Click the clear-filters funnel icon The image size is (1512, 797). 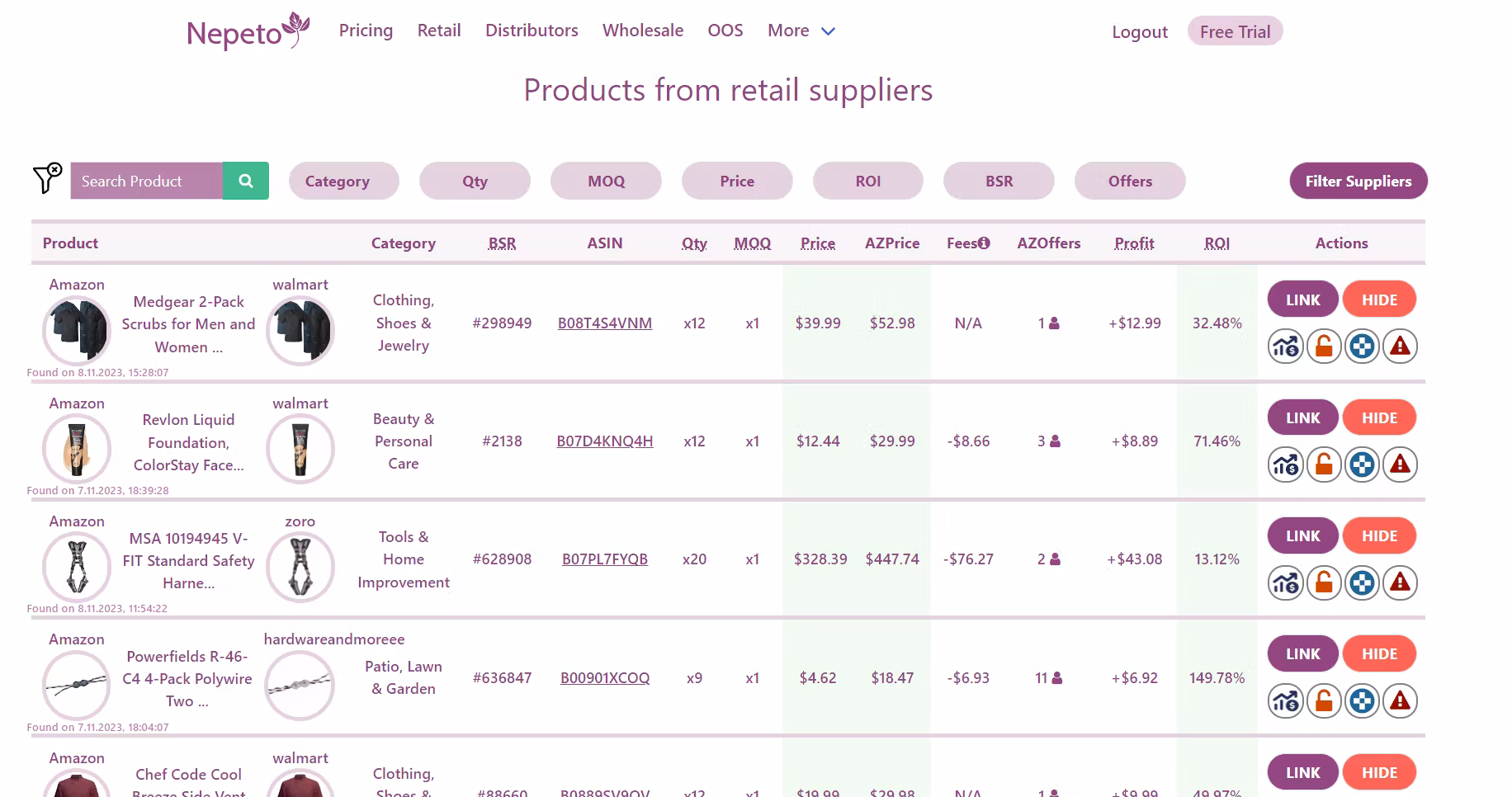tap(47, 178)
